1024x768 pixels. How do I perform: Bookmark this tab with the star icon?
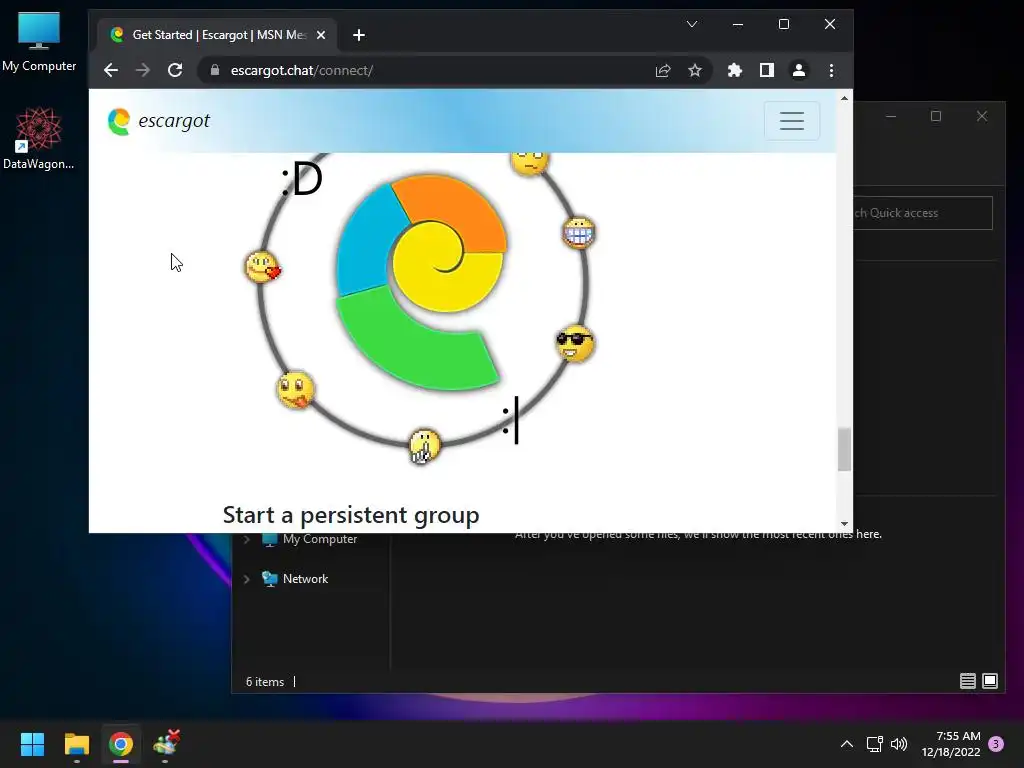point(695,71)
